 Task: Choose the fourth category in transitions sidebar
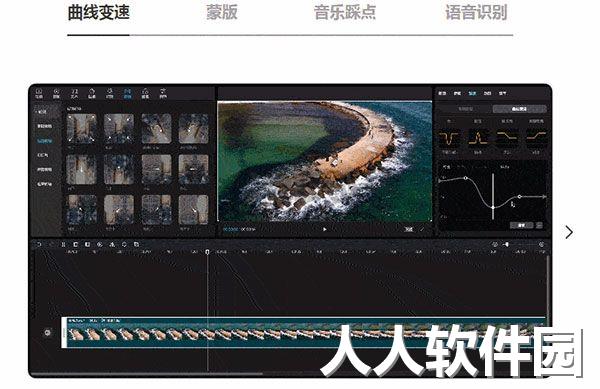[43, 155]
